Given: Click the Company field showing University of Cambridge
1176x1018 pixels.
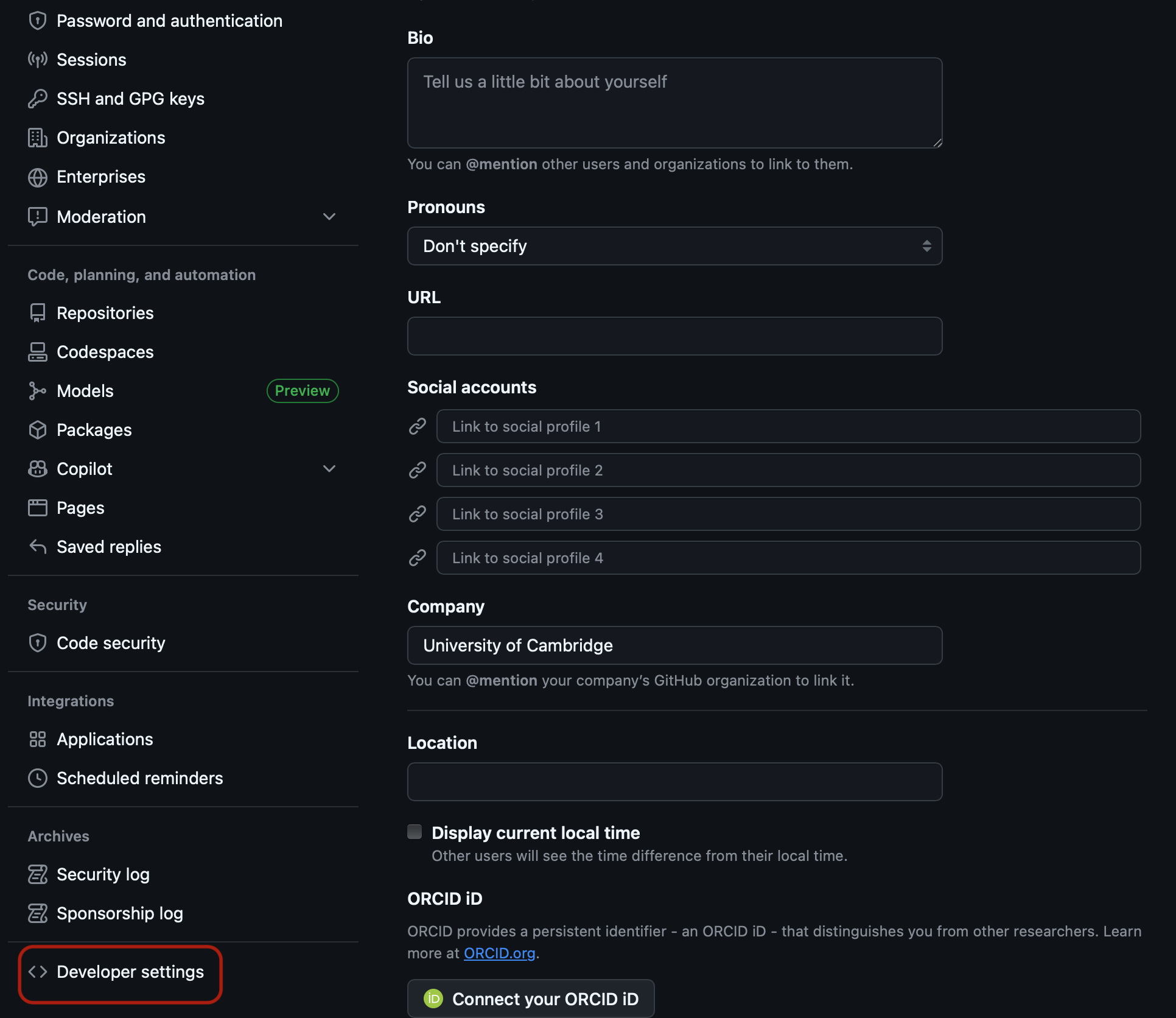Looking at the screenshot, I should click(674, 645).
